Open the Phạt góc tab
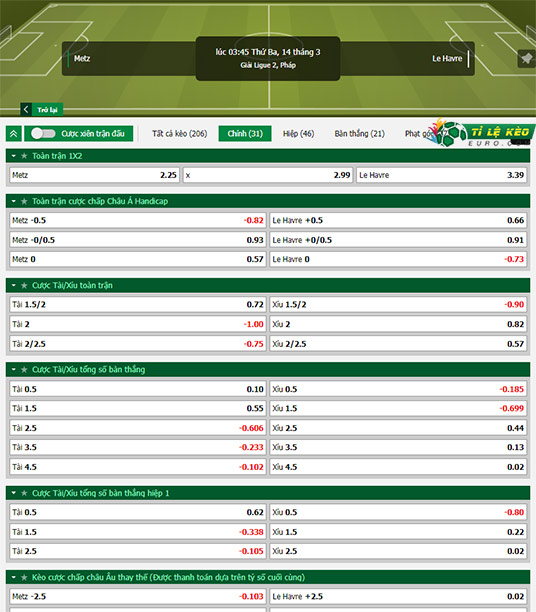The height and width of the screenshot is (612, 536). (x=418, y=133)
